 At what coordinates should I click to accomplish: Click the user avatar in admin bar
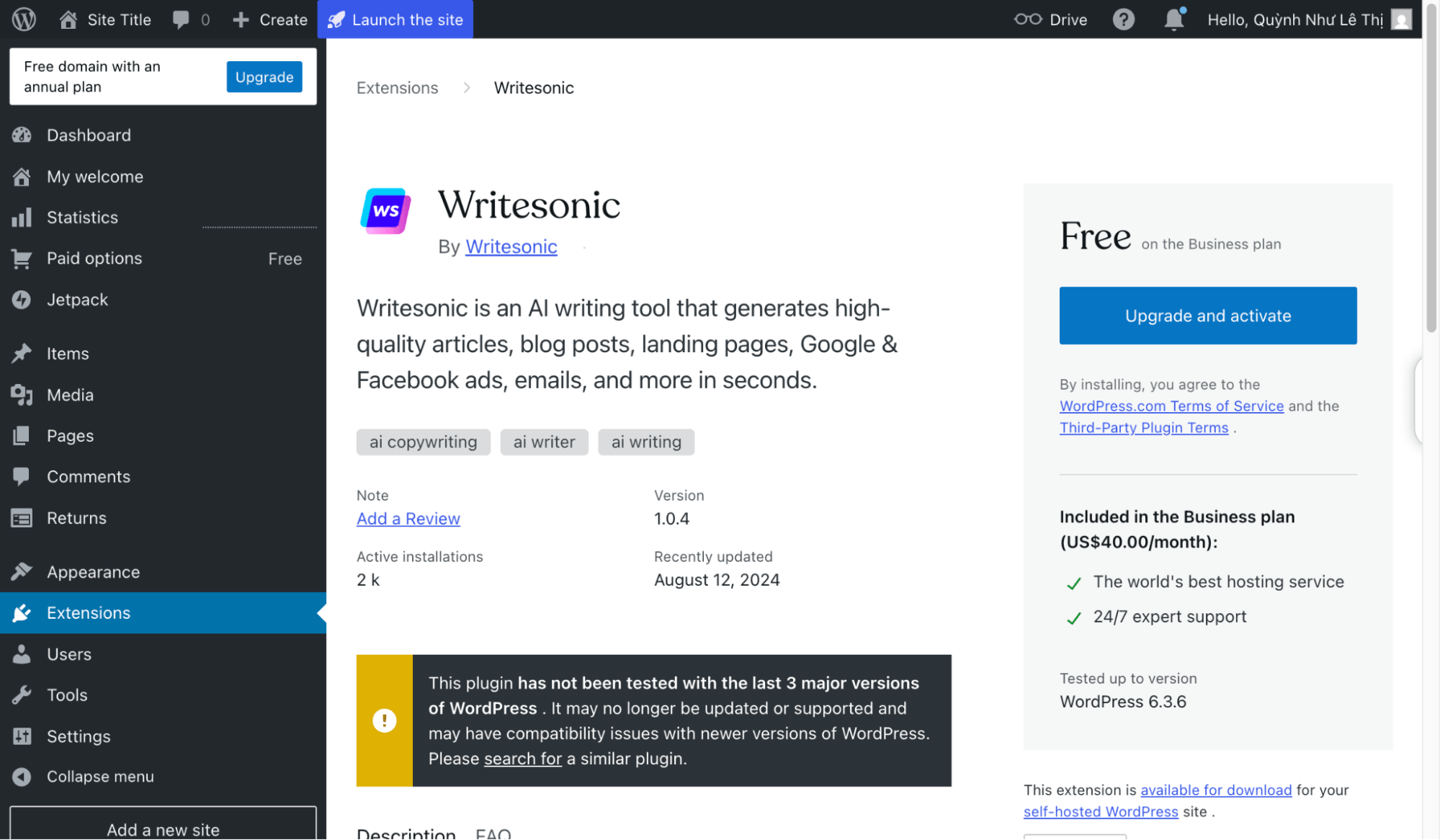pyautogui.click(x=1401, y=19)
